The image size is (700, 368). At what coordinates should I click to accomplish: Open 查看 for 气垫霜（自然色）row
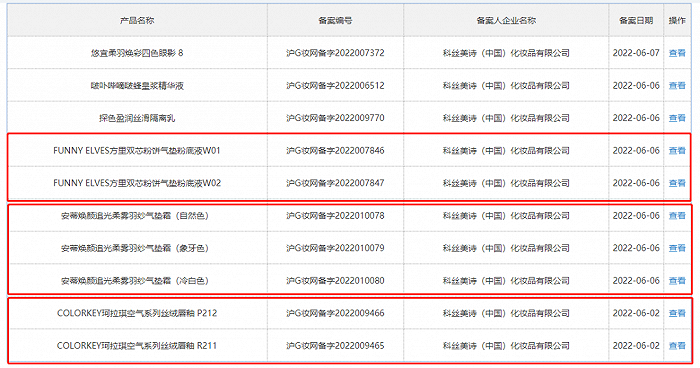click(x=677, y=216)
